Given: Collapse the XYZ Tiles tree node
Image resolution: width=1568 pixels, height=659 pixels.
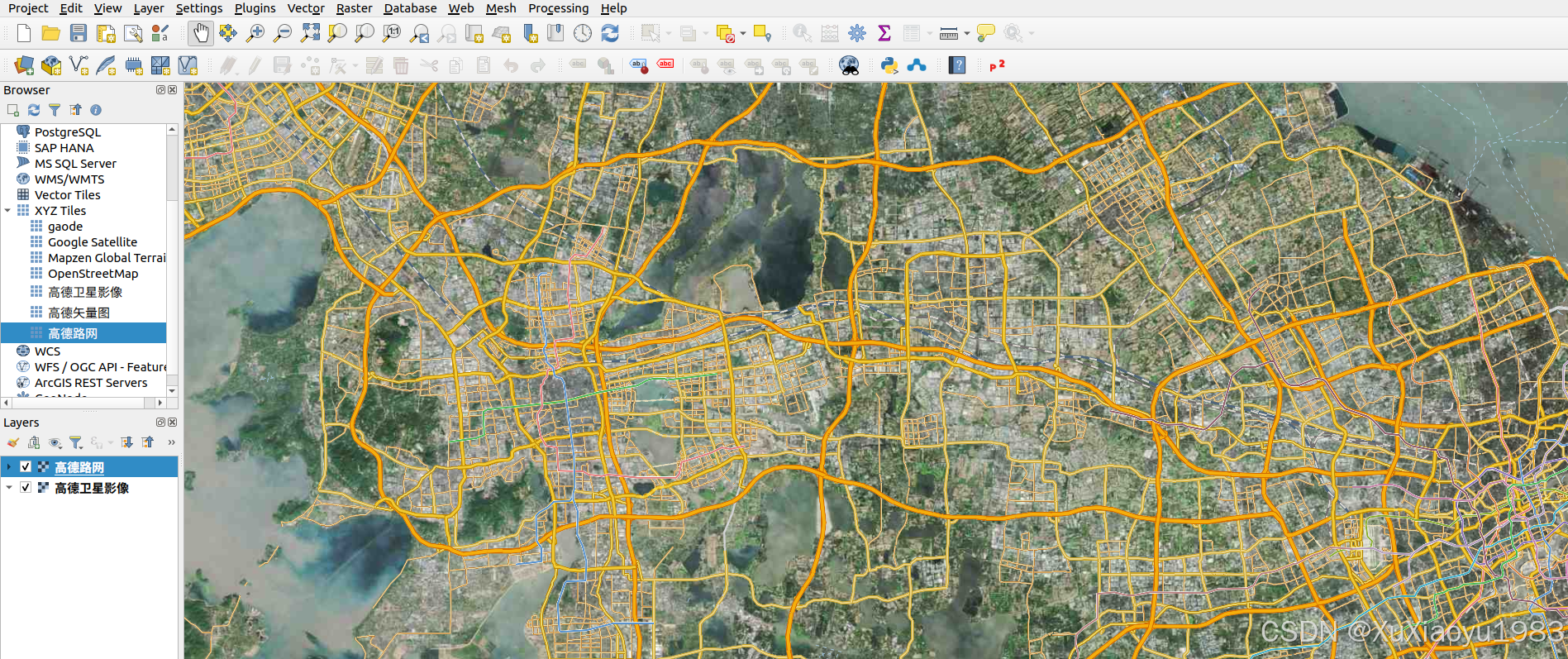Looking at the screenshot, I should coord(7,211).
